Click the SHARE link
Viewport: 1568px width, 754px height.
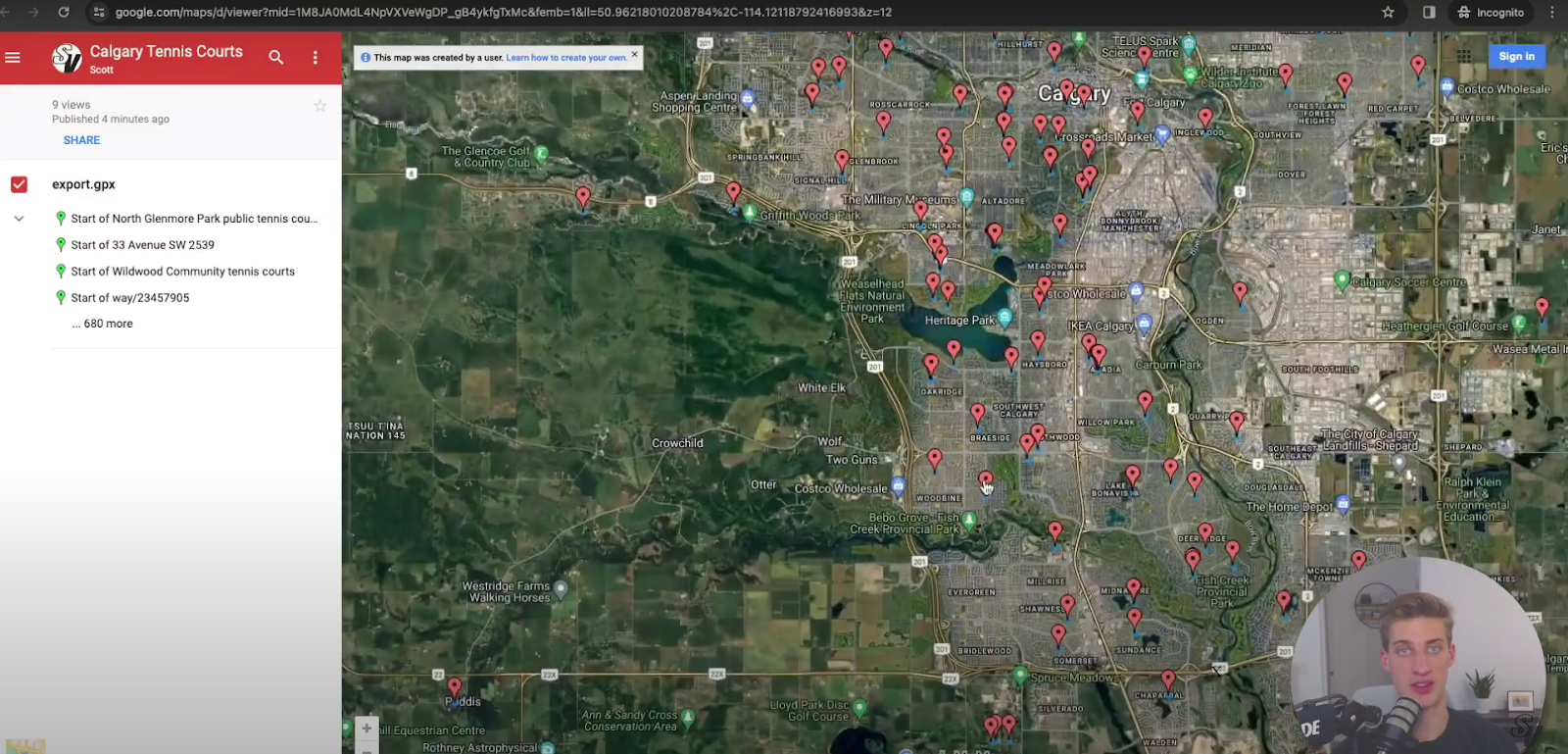(81, 140)
